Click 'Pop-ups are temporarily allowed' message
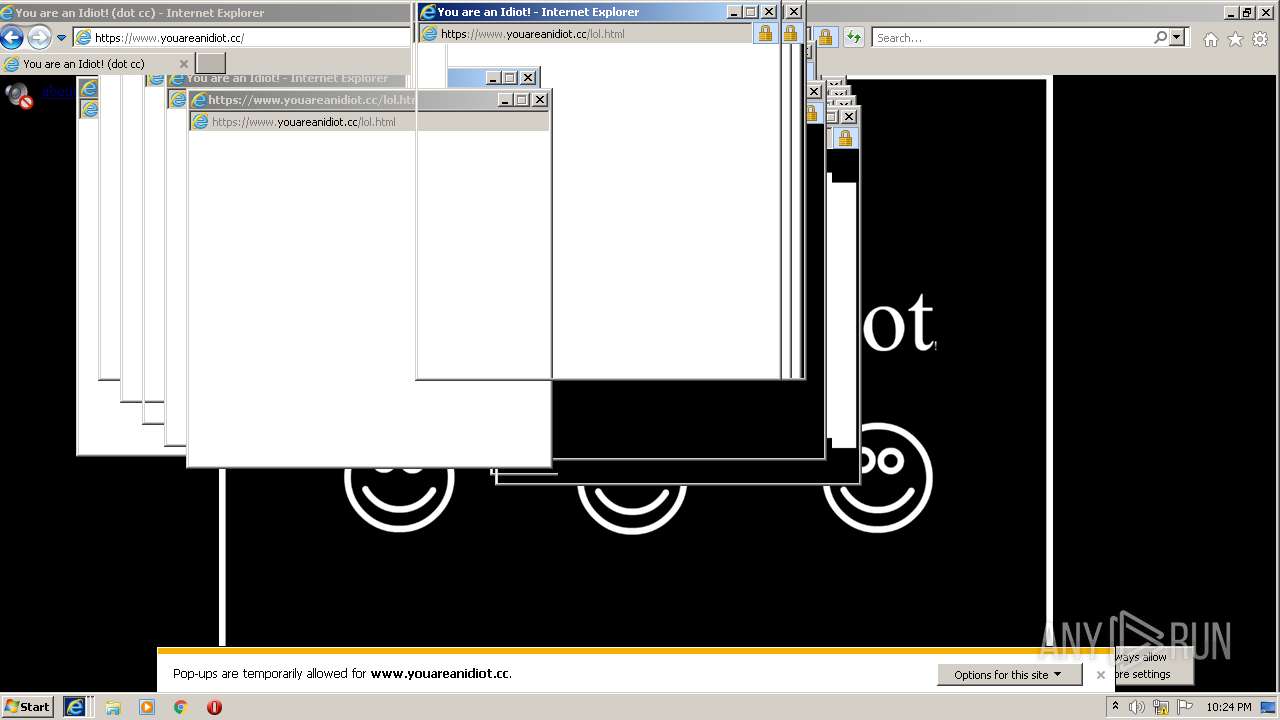This screenshot has height=720, width=1280. tap(342, 674)
